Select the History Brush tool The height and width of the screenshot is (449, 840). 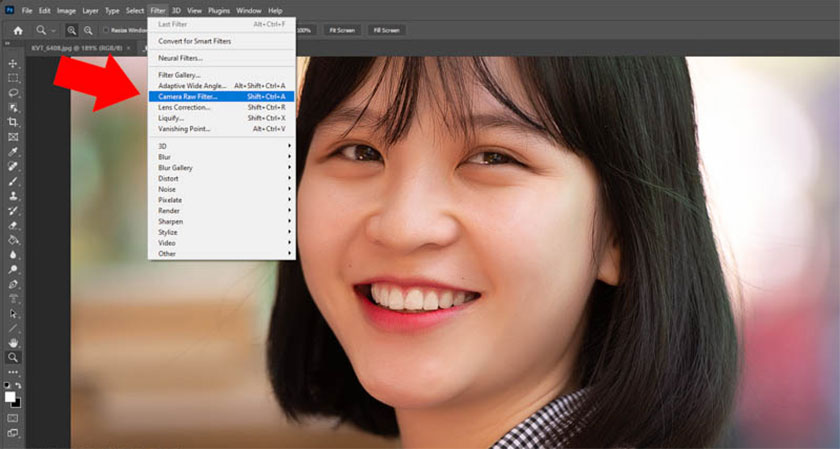click(13, 211)
